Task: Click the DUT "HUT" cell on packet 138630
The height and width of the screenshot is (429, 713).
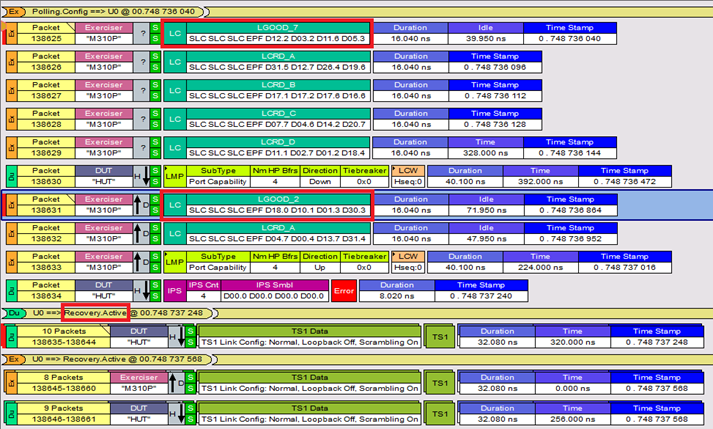Action: [104, 177]
